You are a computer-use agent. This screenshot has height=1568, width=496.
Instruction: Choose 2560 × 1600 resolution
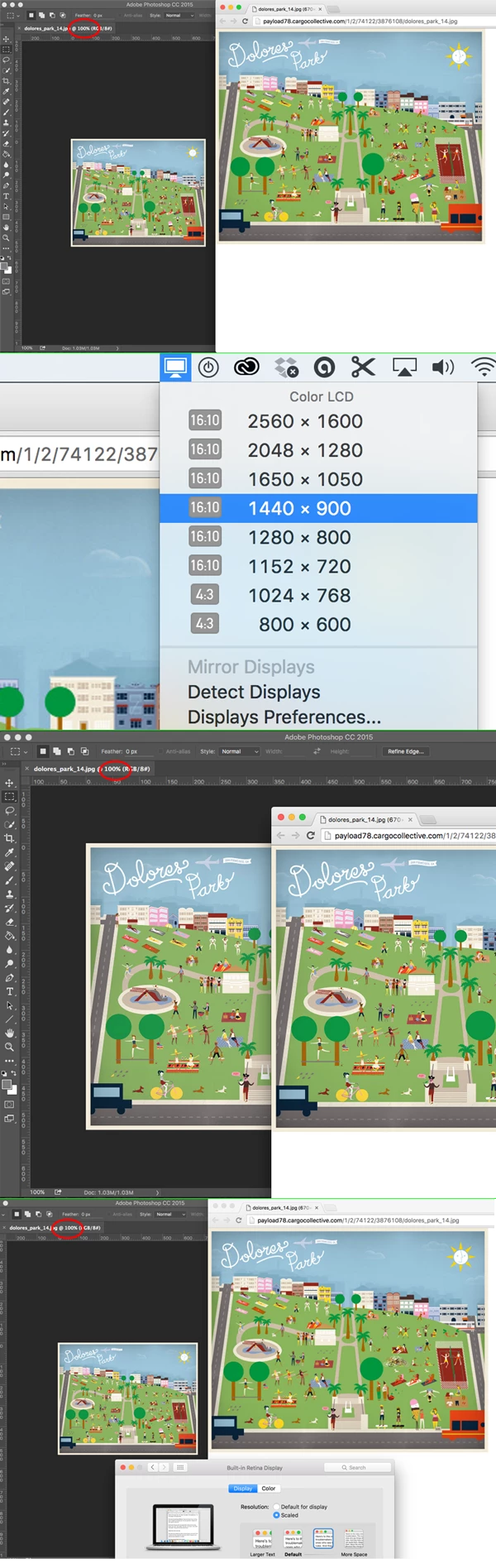318,421
